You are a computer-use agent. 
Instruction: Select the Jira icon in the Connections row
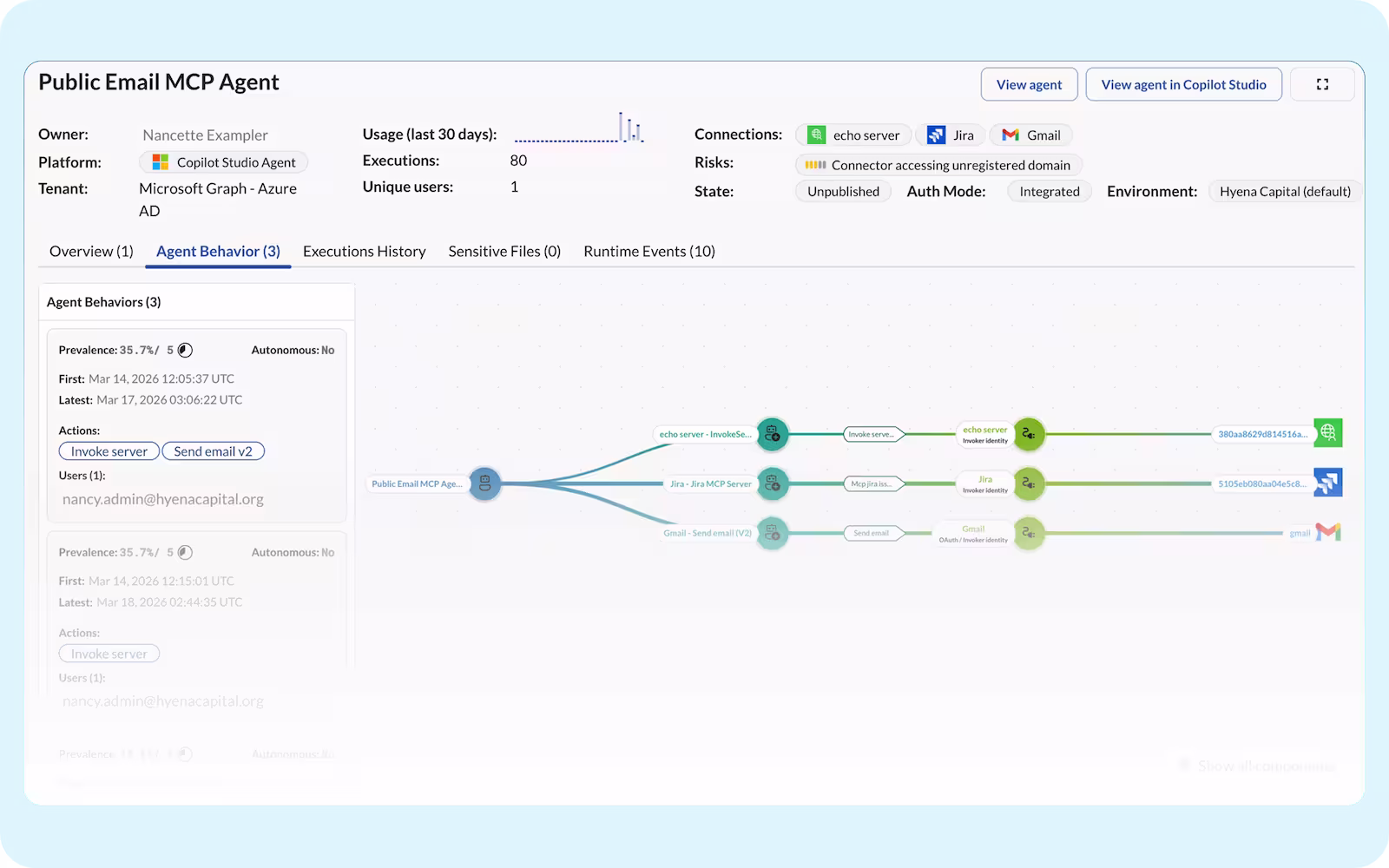click(936, 135)
